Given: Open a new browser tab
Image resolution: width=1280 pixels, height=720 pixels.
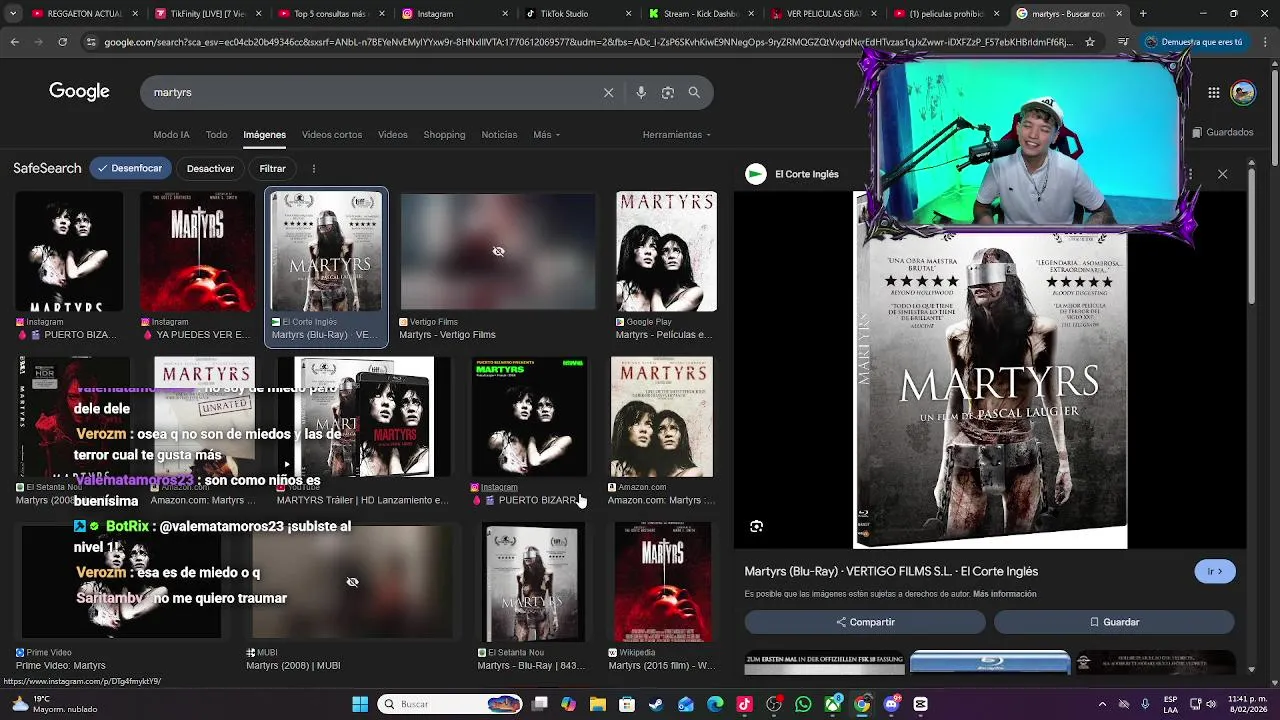Looking at the screenshot, I should point(1143,14).
